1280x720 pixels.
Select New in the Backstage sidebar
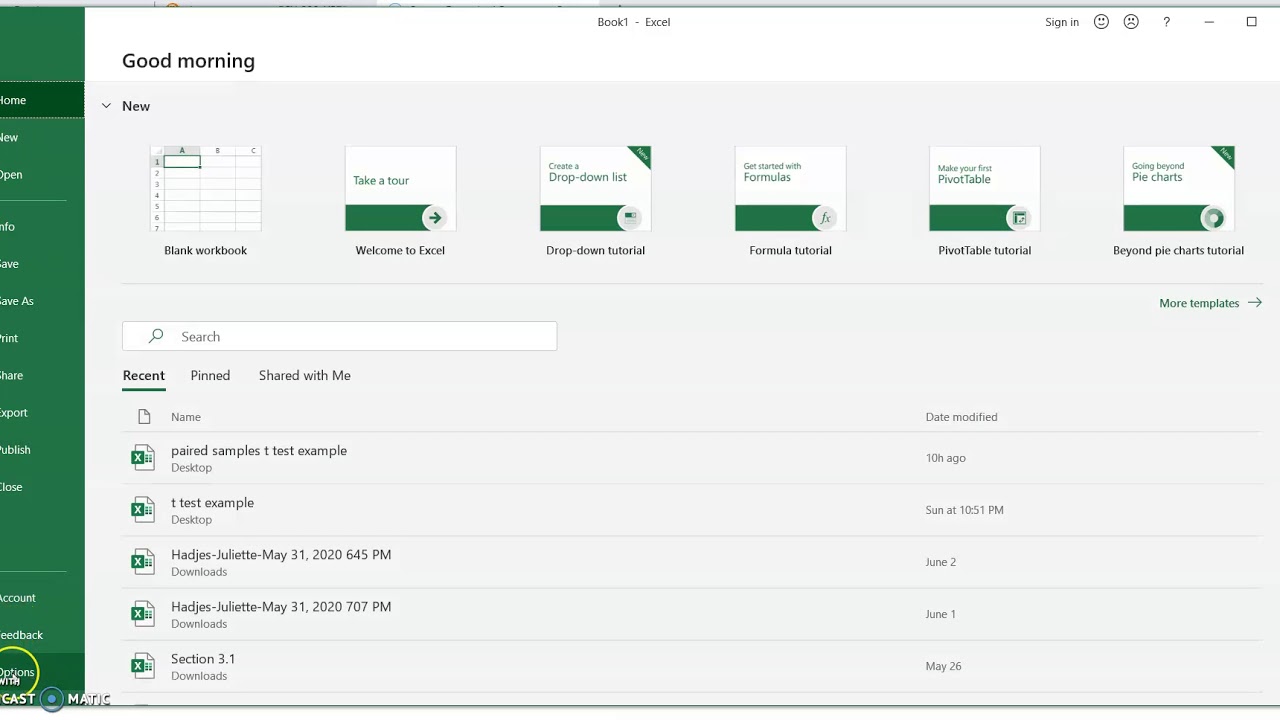42,137
